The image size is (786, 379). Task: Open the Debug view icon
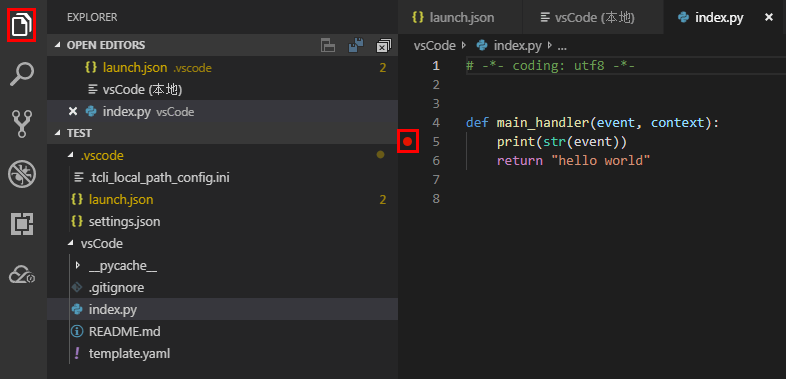coord(22,174)
